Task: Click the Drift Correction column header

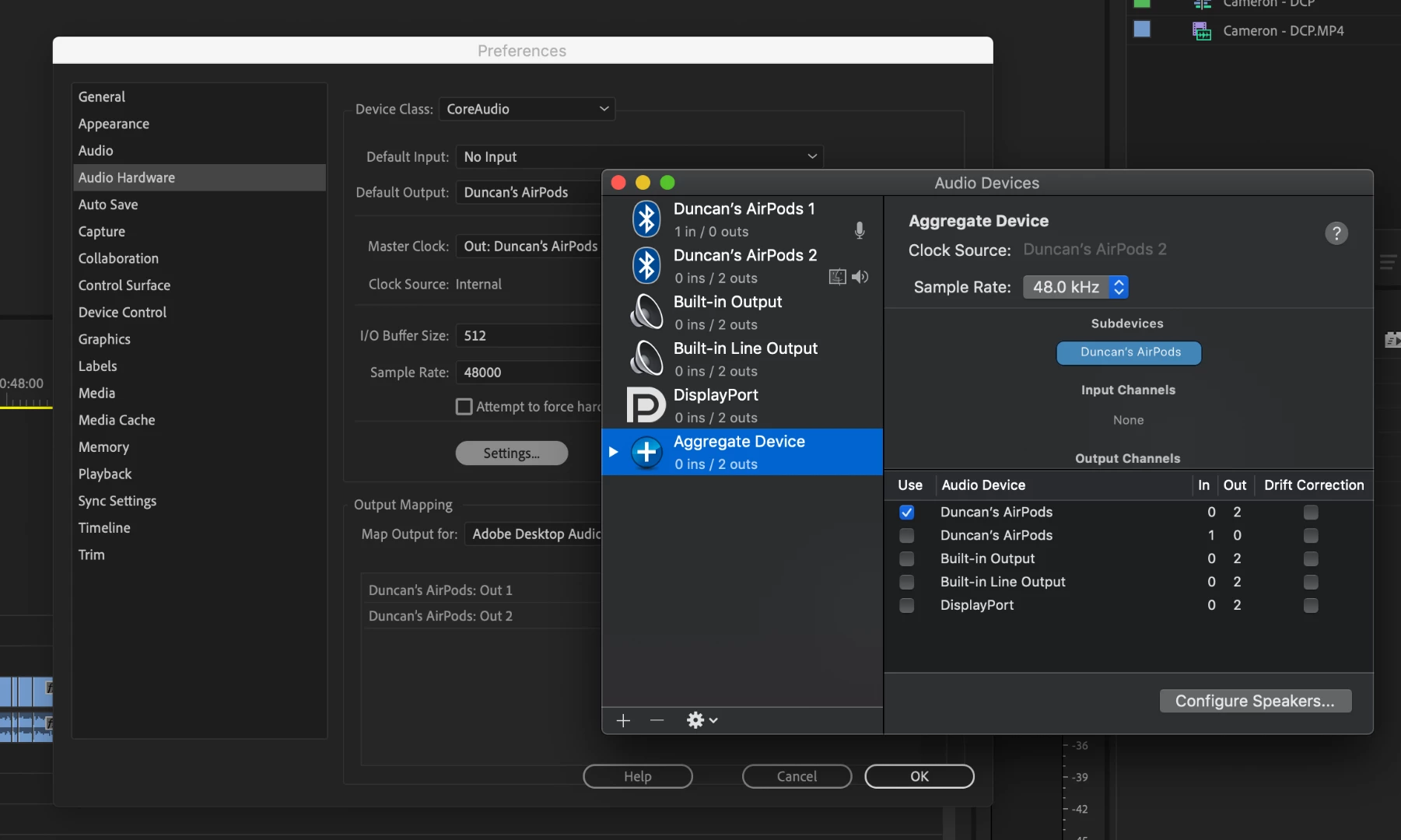Action: click(x=1314, y=485)
